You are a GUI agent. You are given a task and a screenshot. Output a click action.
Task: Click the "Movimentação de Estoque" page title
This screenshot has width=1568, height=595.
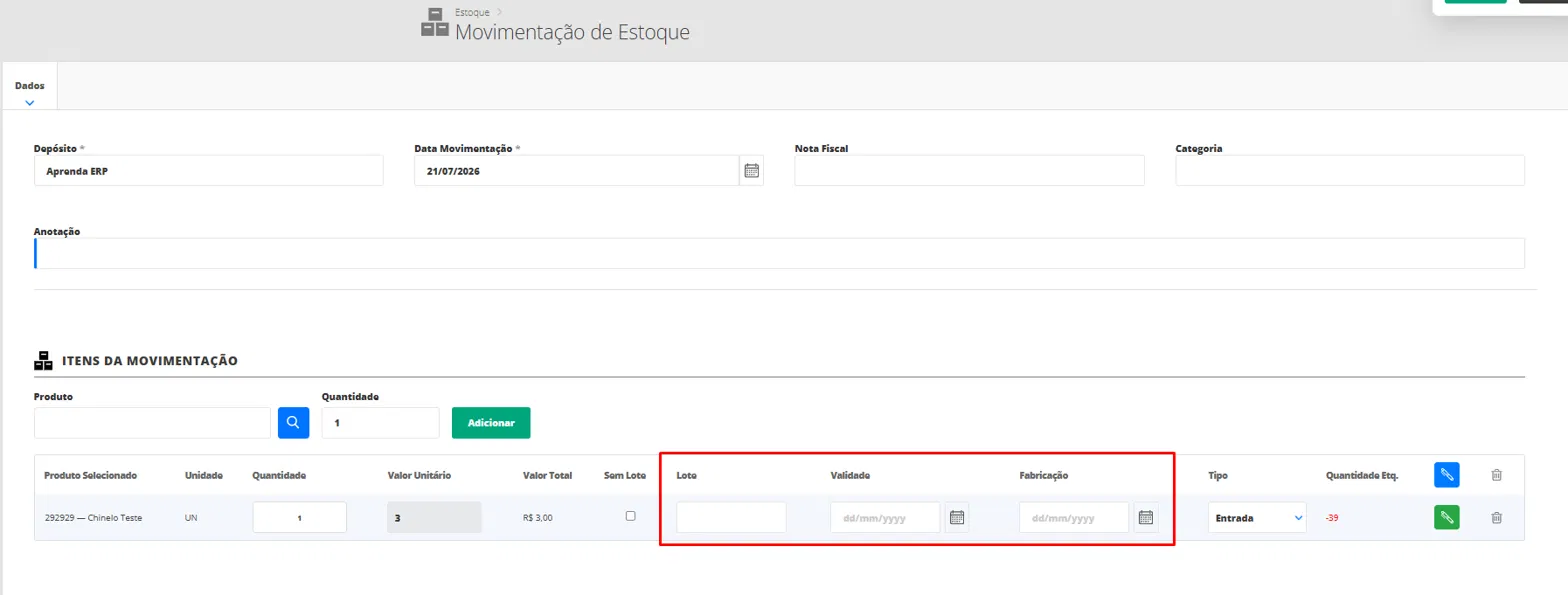point(572,32)
